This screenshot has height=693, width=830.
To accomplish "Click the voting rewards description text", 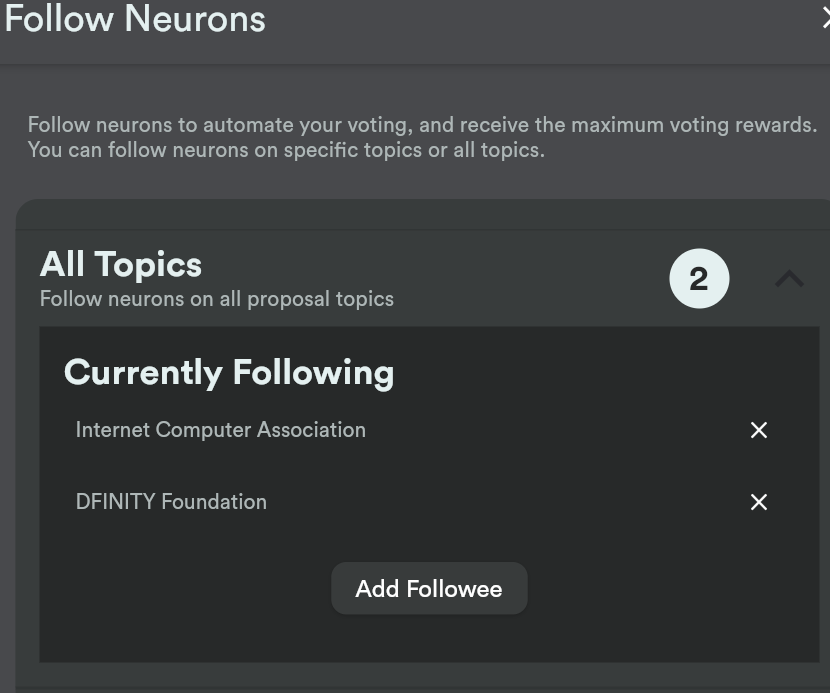I will point(422,125).
